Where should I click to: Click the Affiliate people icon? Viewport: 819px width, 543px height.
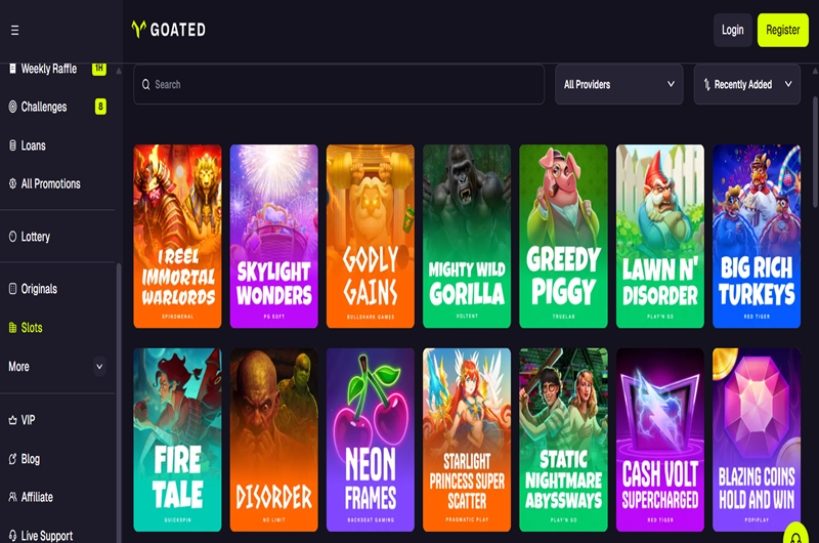[x=13, y=497]
